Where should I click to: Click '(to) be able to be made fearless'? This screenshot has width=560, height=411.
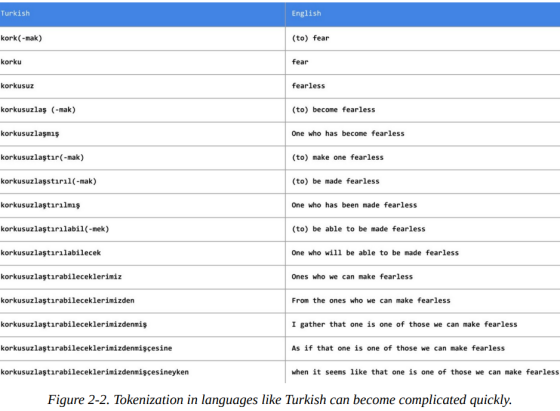(x=359, y=229)
